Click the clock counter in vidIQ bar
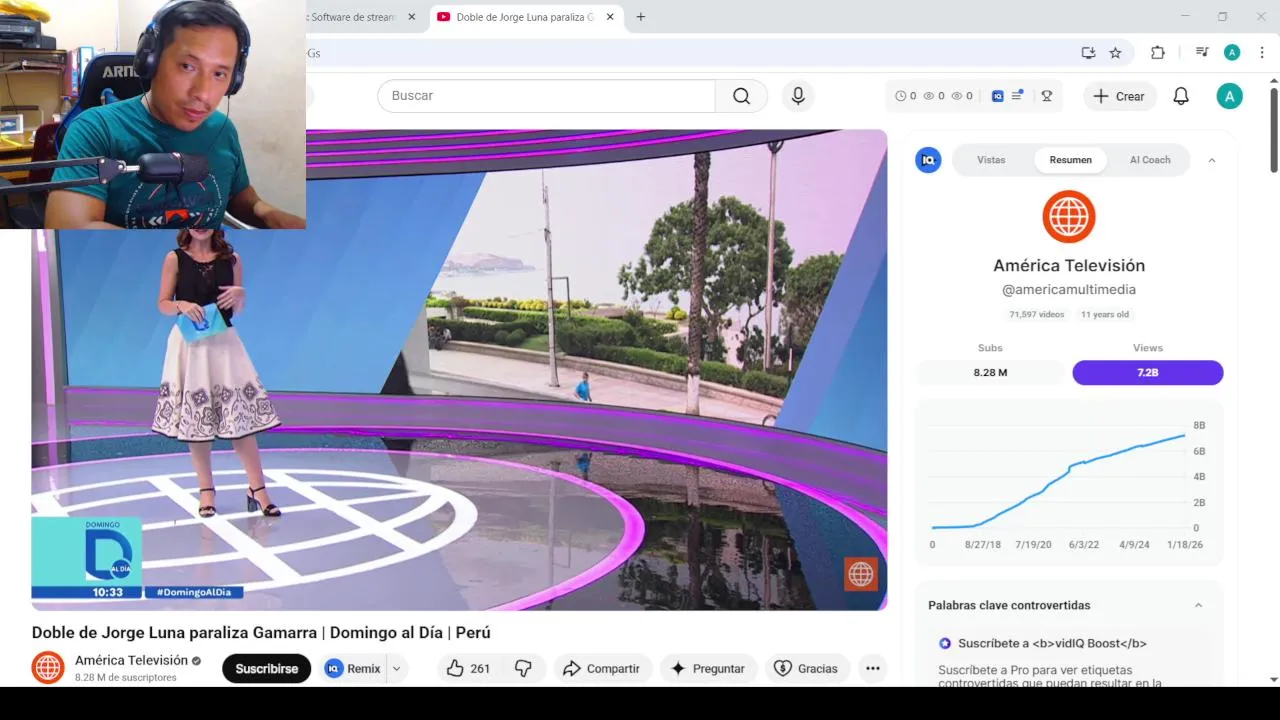 905,96
